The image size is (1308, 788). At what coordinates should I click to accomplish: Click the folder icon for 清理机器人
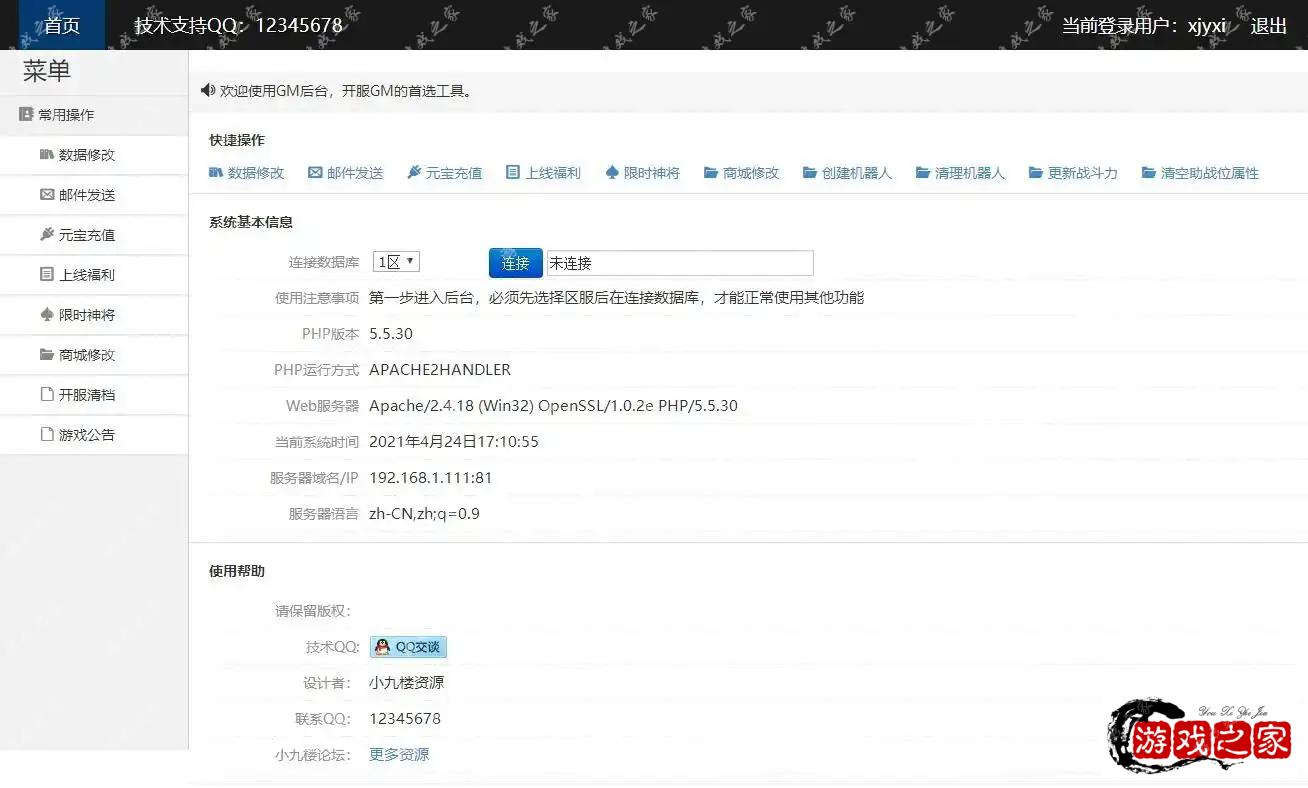[x=923, y=173]
